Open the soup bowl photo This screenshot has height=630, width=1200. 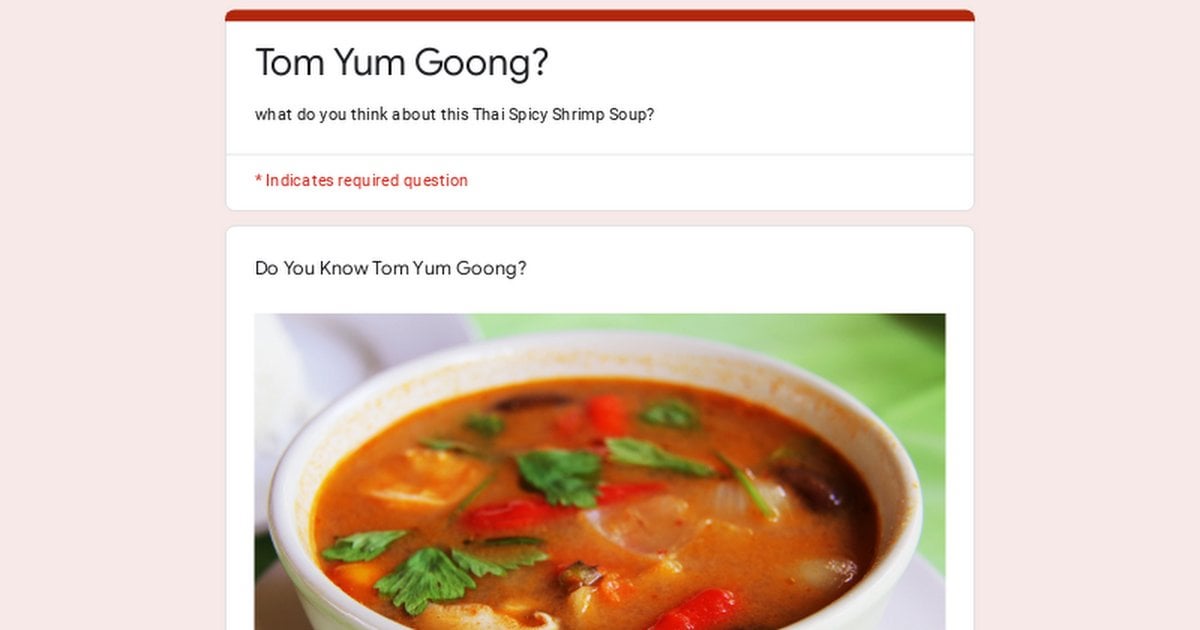point(600,472)
